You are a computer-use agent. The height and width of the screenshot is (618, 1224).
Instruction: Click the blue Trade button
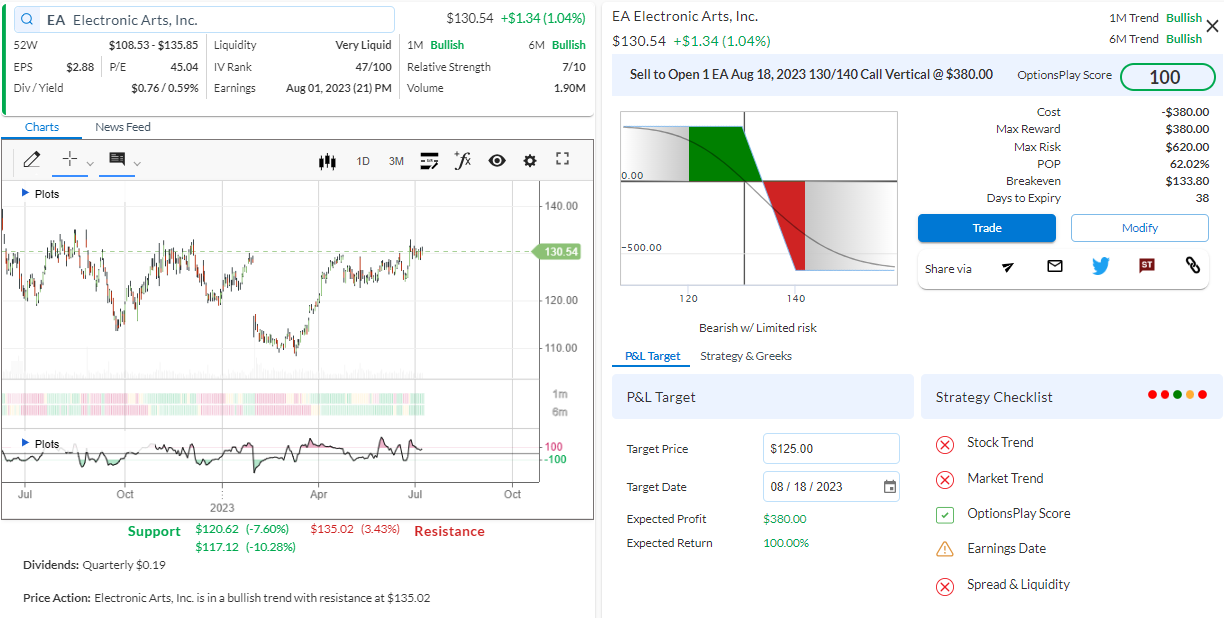point(987,228)
